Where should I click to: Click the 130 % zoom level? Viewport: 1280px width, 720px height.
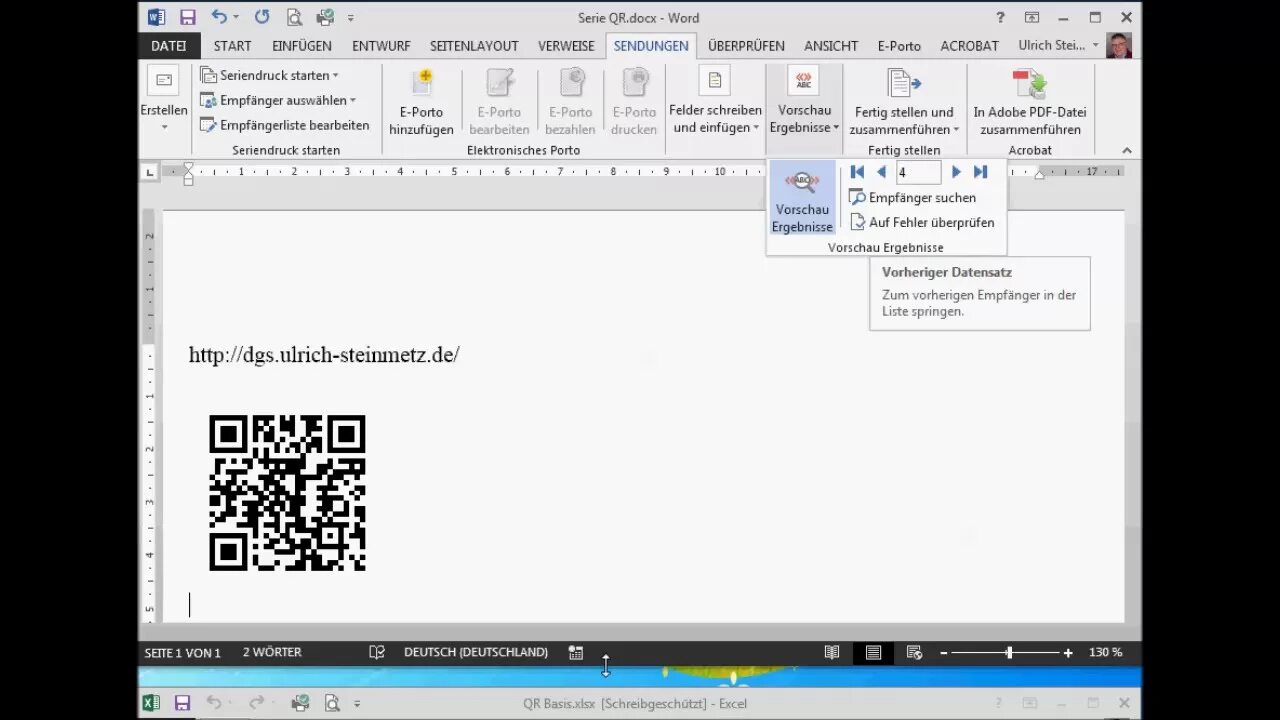pyautogui.click(x=1105, y=652)
